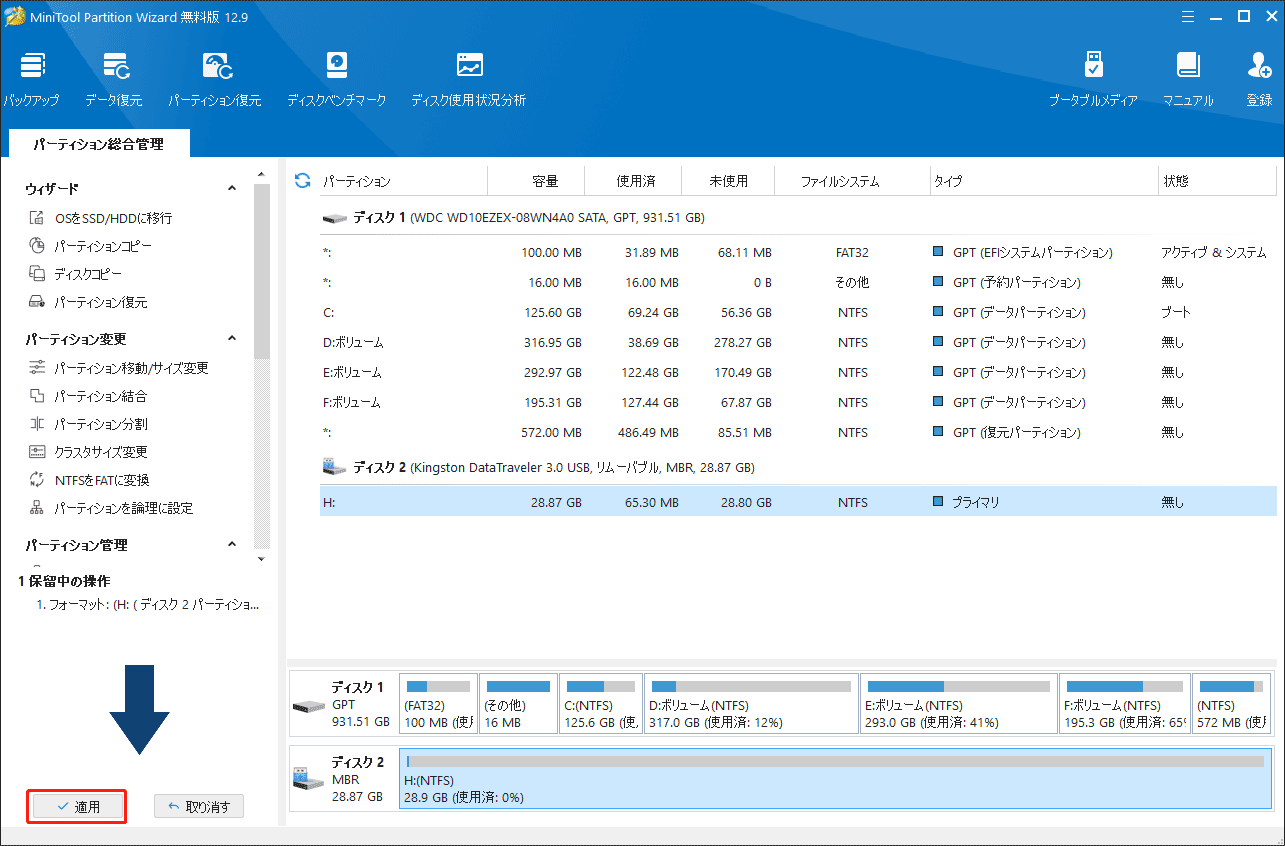Select クラスタサイズ変更 option
The image size is (1285, 846).
point(88,452)
